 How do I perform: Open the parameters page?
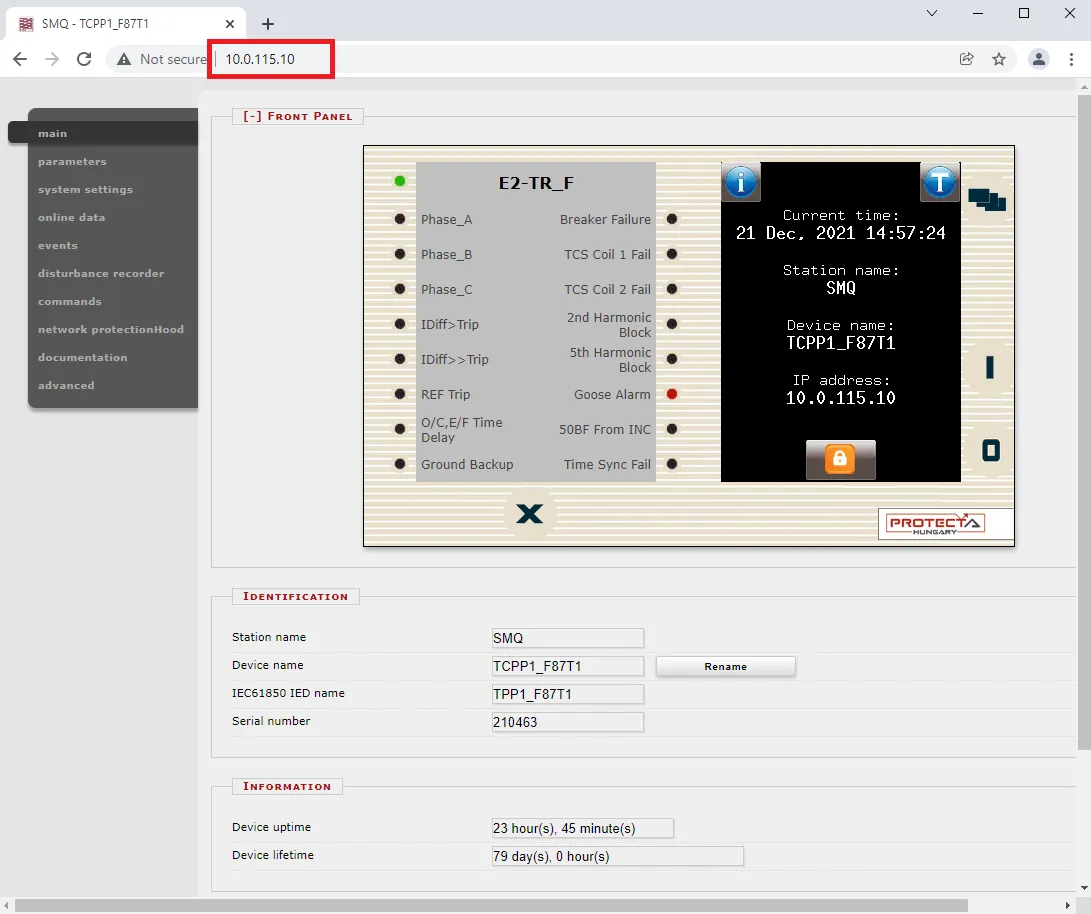click(72, 161)
